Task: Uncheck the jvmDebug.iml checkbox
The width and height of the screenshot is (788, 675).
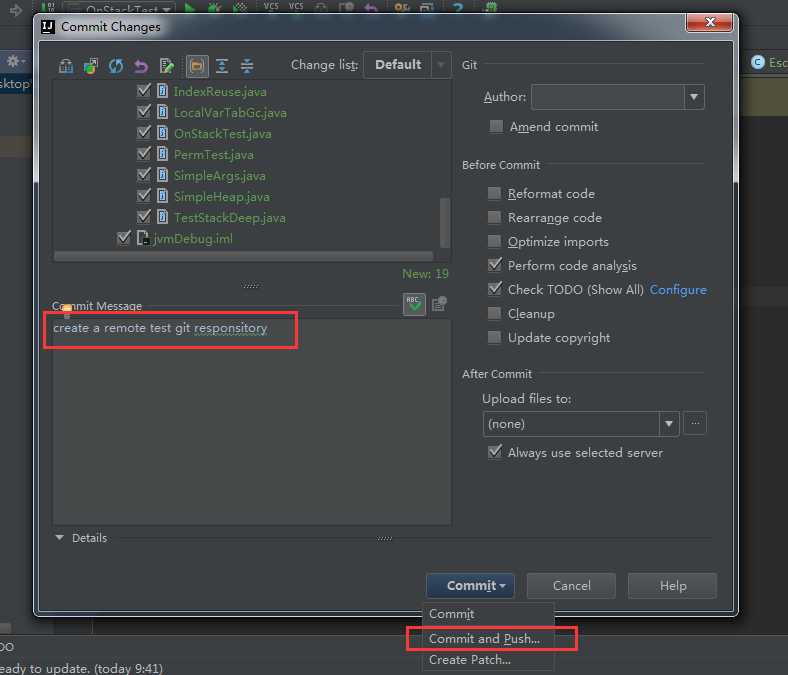Action: (124, 238)
